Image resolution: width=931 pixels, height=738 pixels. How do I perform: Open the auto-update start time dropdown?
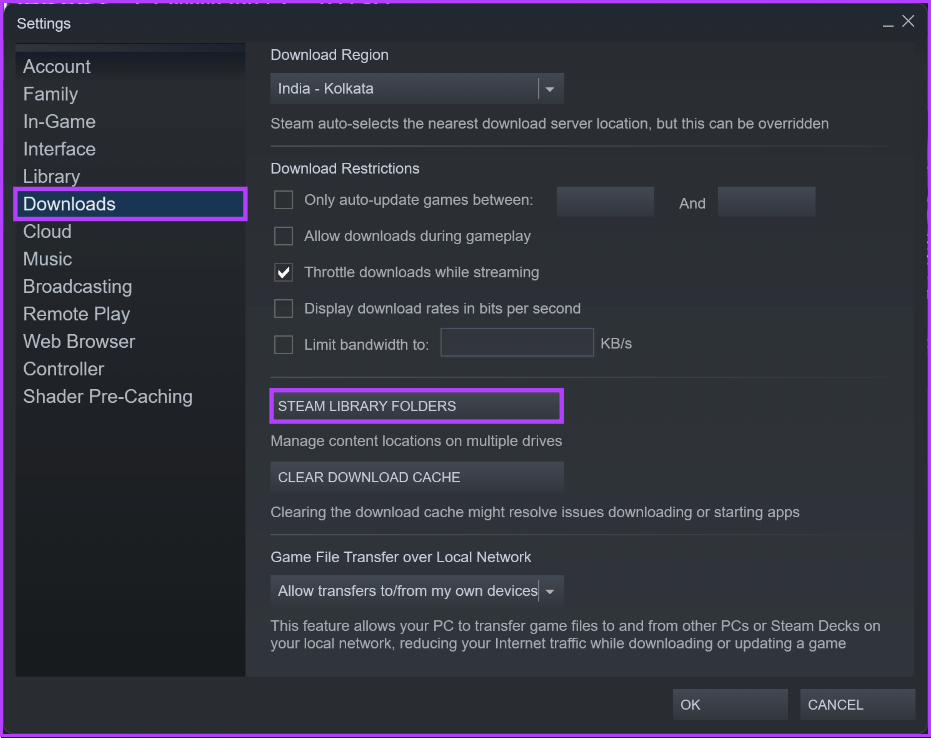pyautogui.click(x=605, y=202)
